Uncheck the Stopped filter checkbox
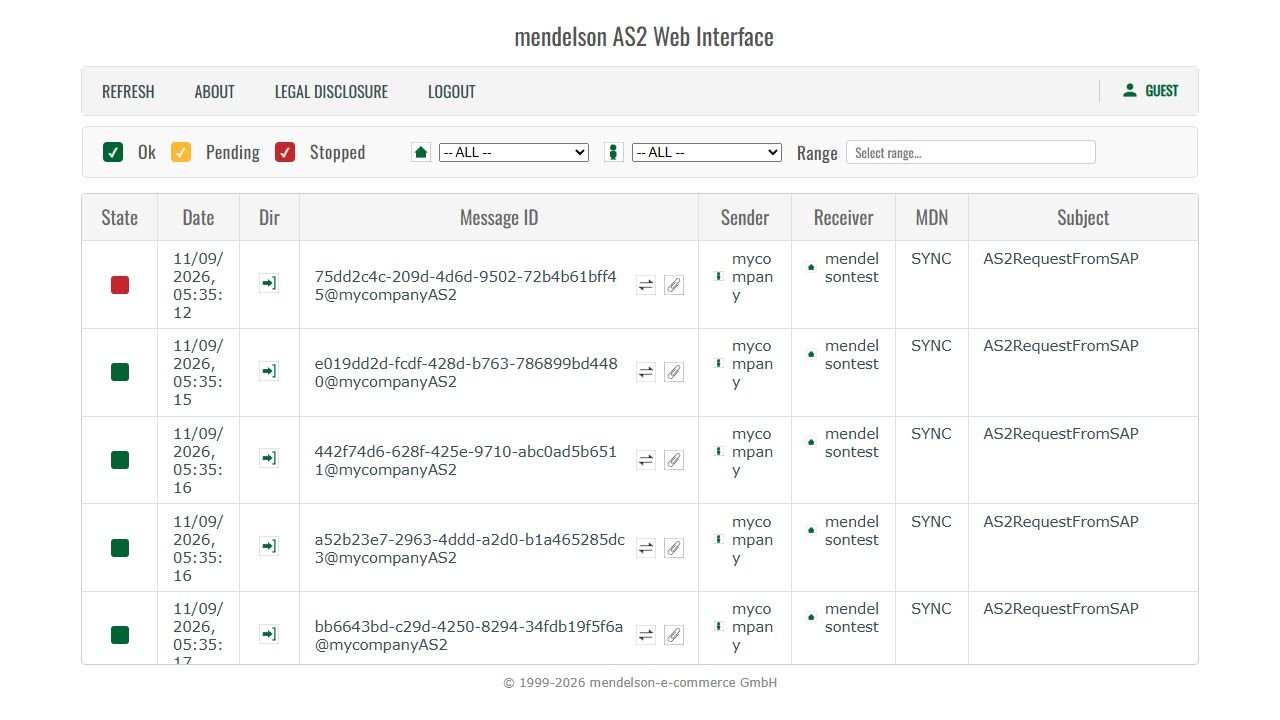 coord(285,152)
